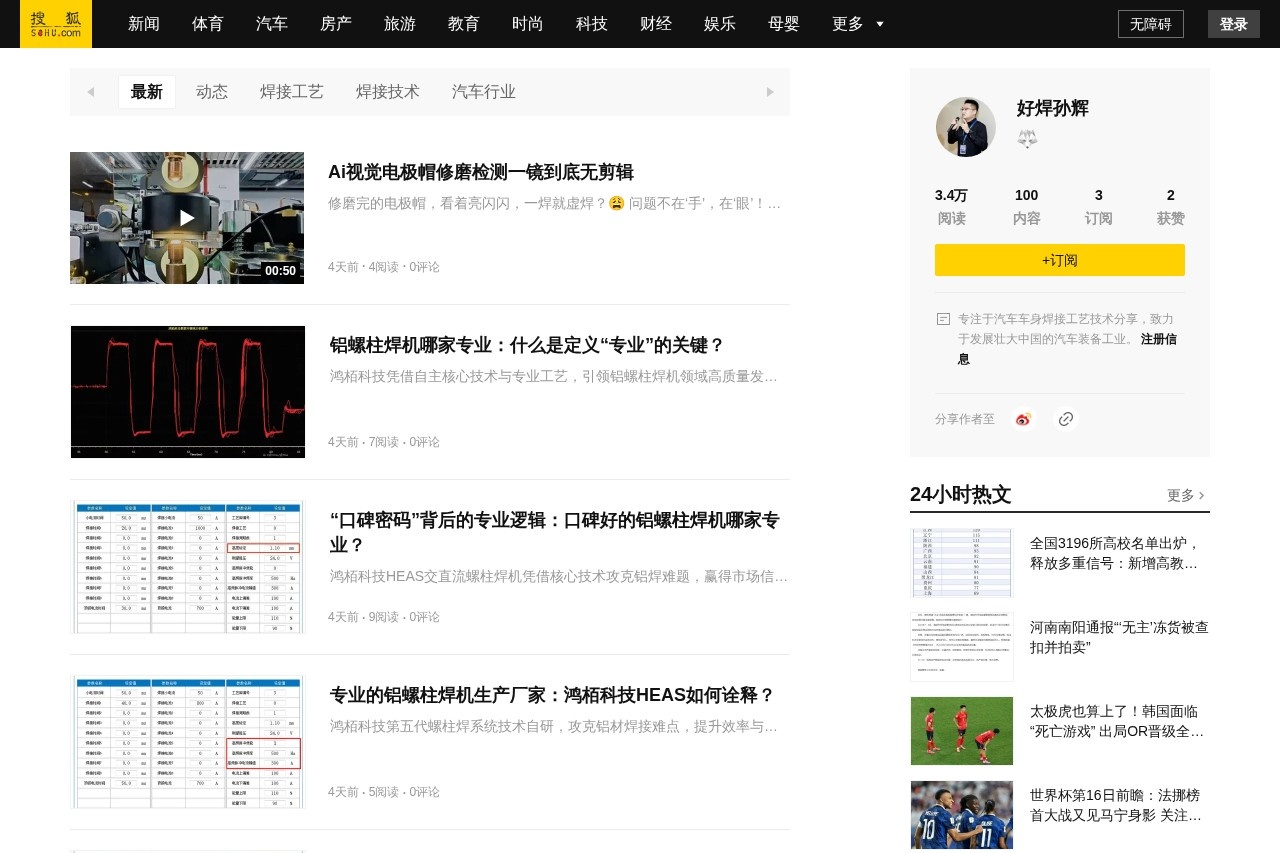
Task: Copy author link via chain icon
Action: (x=1066, y=419)
